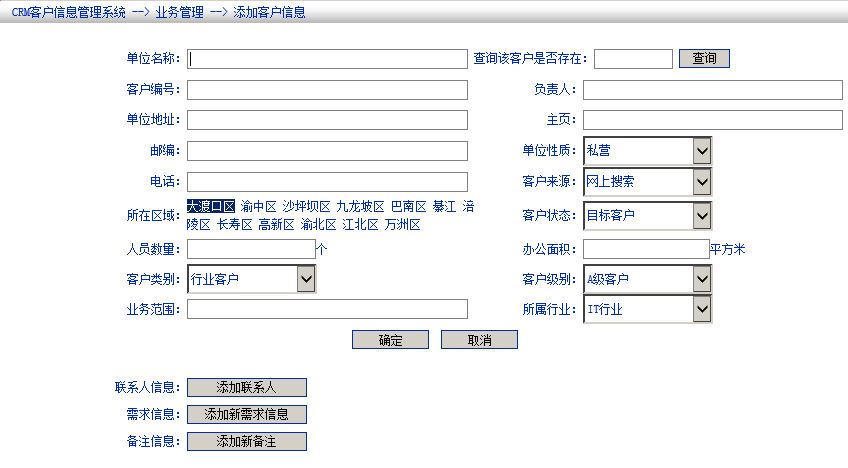Expand the 客户状态 dropdown
This screenshot has height=468, width=848.
pyautogui.click(x=702, y=215)
